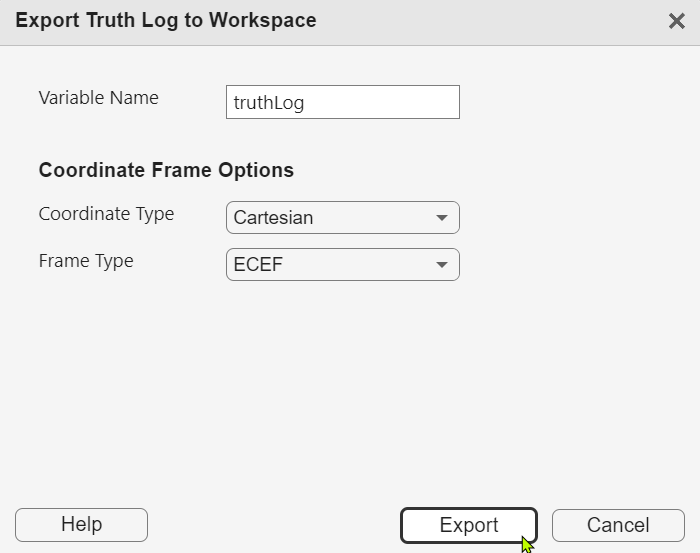The height and width of the screenshot is (553, 700).
Task: Click the Frame Type label
Action: (86, 261)
